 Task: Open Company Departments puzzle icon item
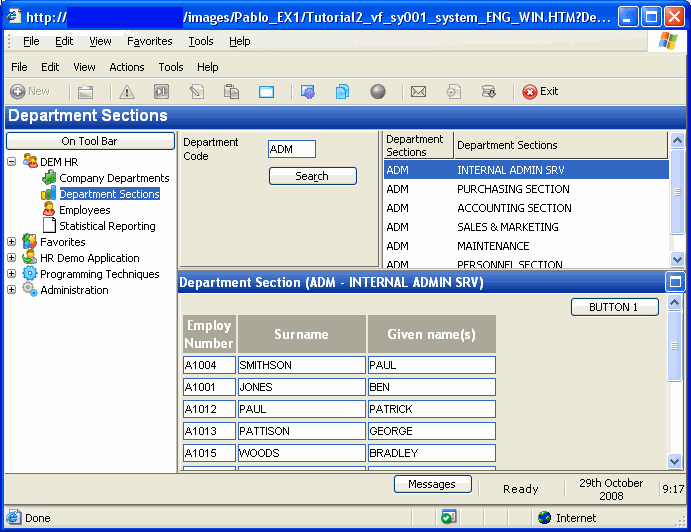[49, 178]
